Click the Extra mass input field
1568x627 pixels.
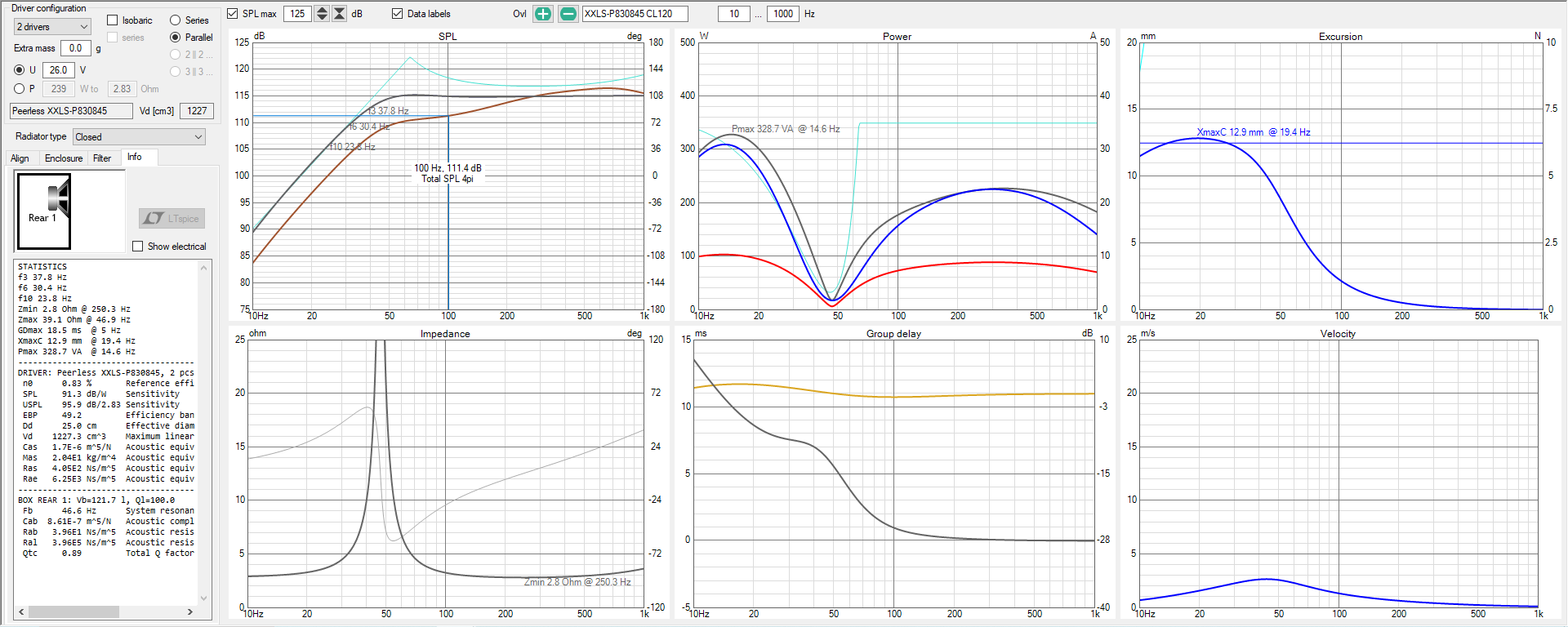click(76, 48)
